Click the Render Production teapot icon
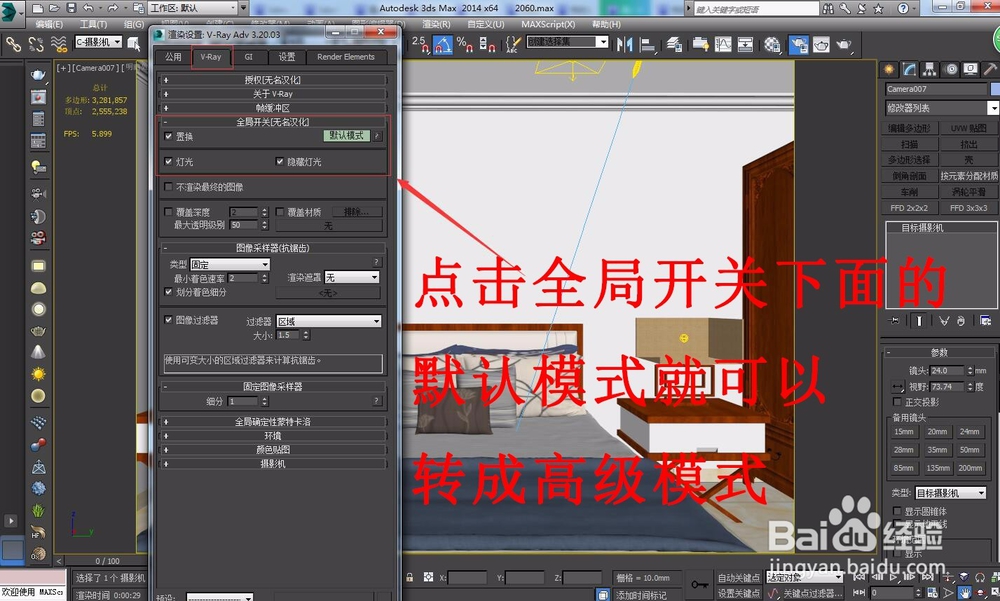This screenshot has height=601, width=1000. 844,44
